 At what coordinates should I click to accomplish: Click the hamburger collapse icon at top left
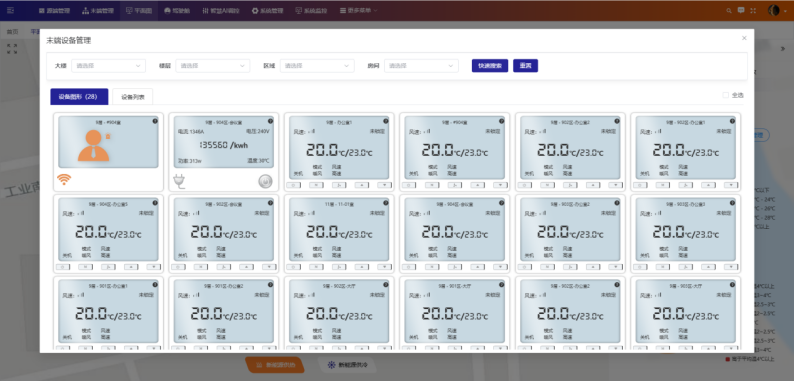[11, 11]
